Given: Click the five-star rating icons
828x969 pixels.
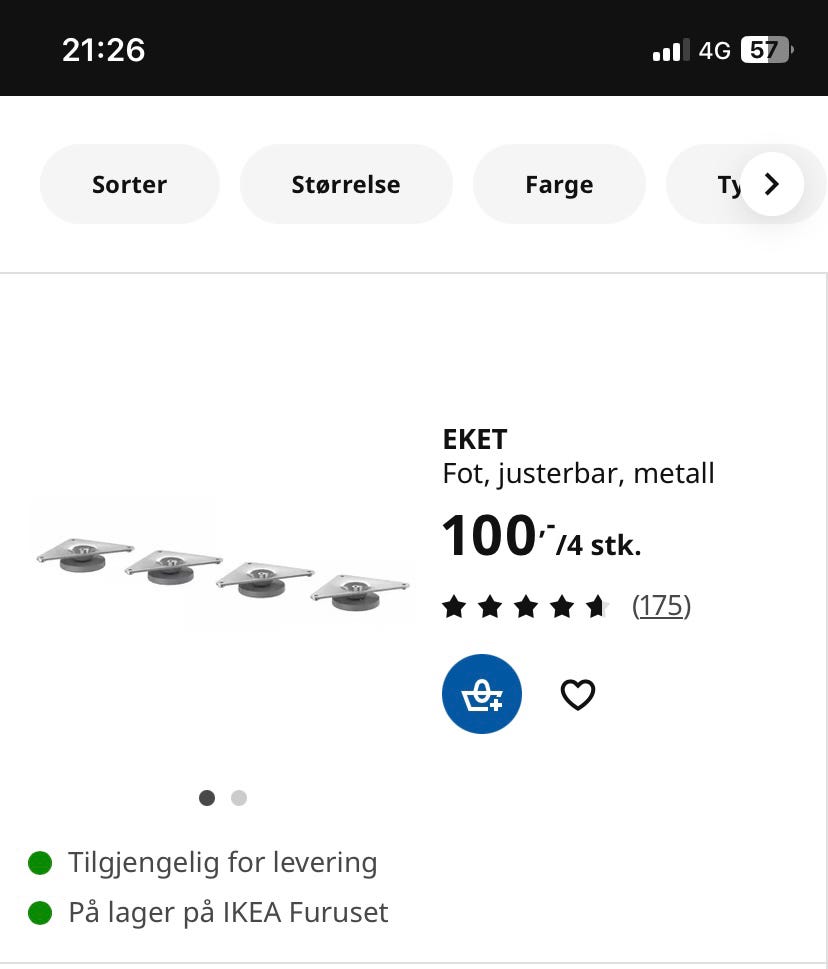Looking at the screenshot, I should pos(526,606).
